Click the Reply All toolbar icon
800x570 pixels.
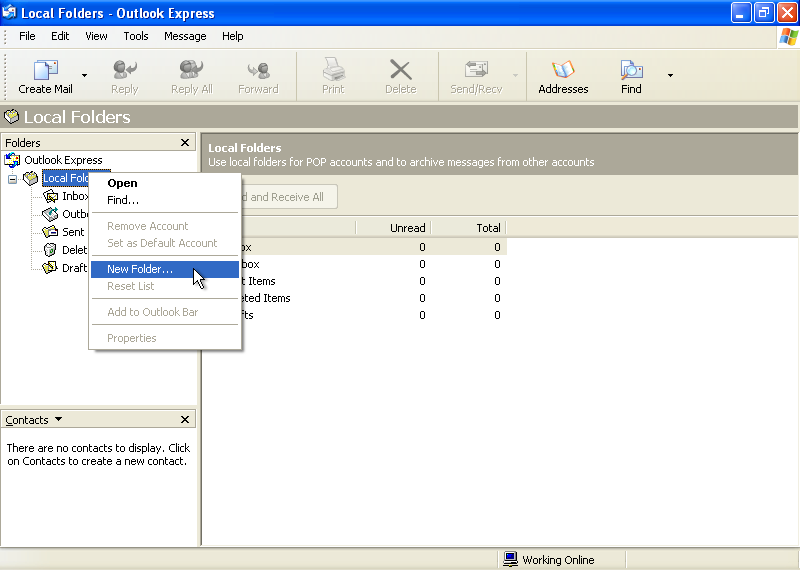(x=191, y=70)
